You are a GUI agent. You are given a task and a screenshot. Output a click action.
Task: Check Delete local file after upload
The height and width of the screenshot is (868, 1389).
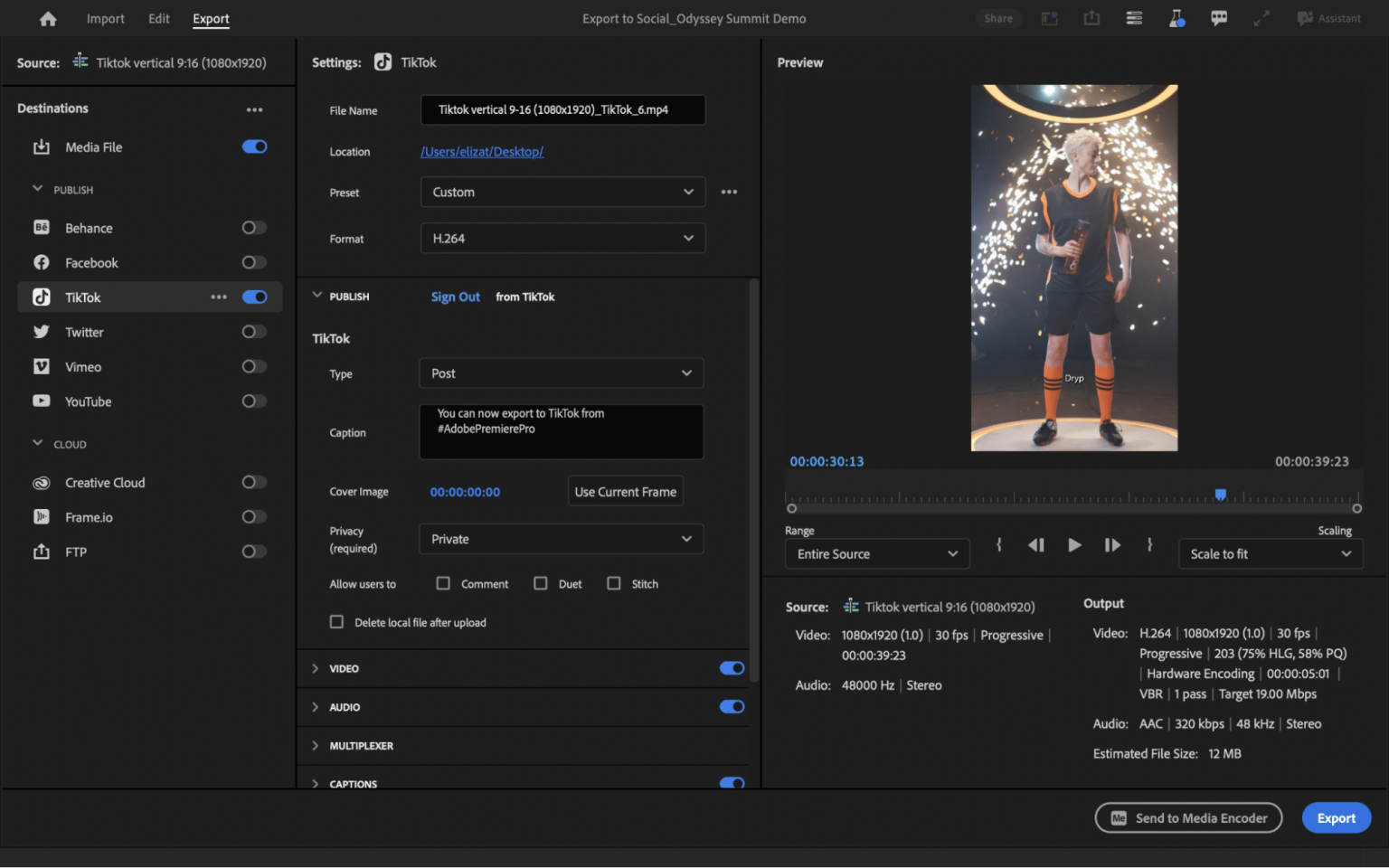(336, 622)
